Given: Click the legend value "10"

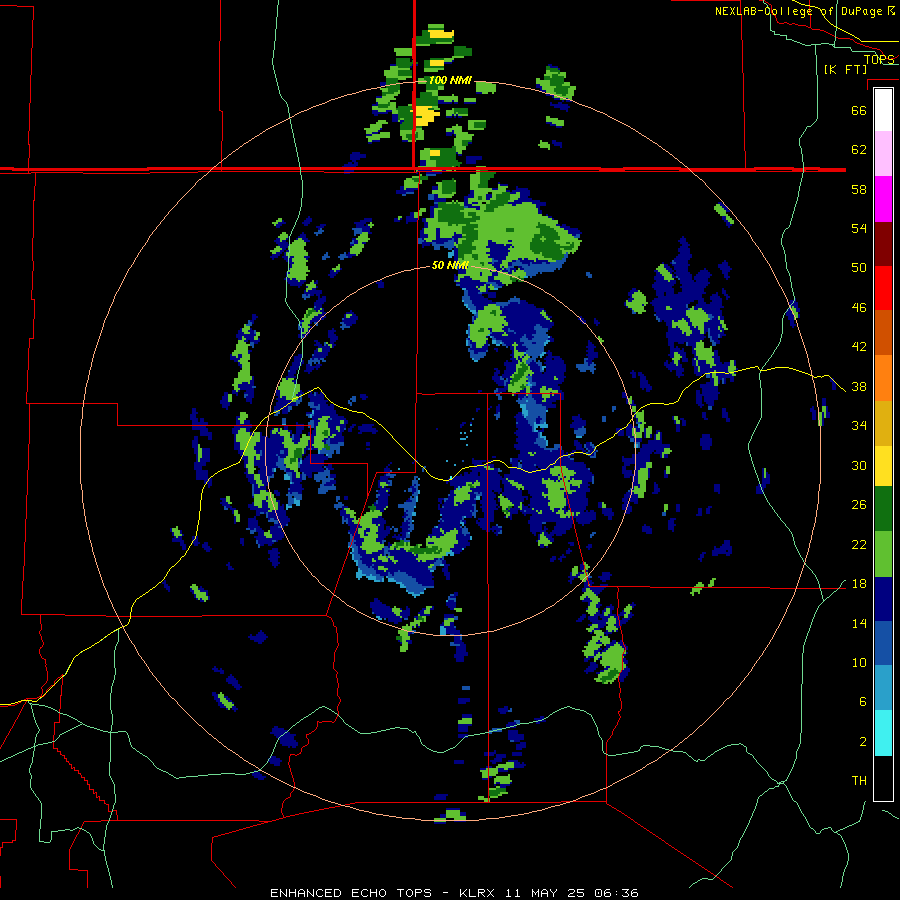Looking at the screenshot, I should coord(859,663).
